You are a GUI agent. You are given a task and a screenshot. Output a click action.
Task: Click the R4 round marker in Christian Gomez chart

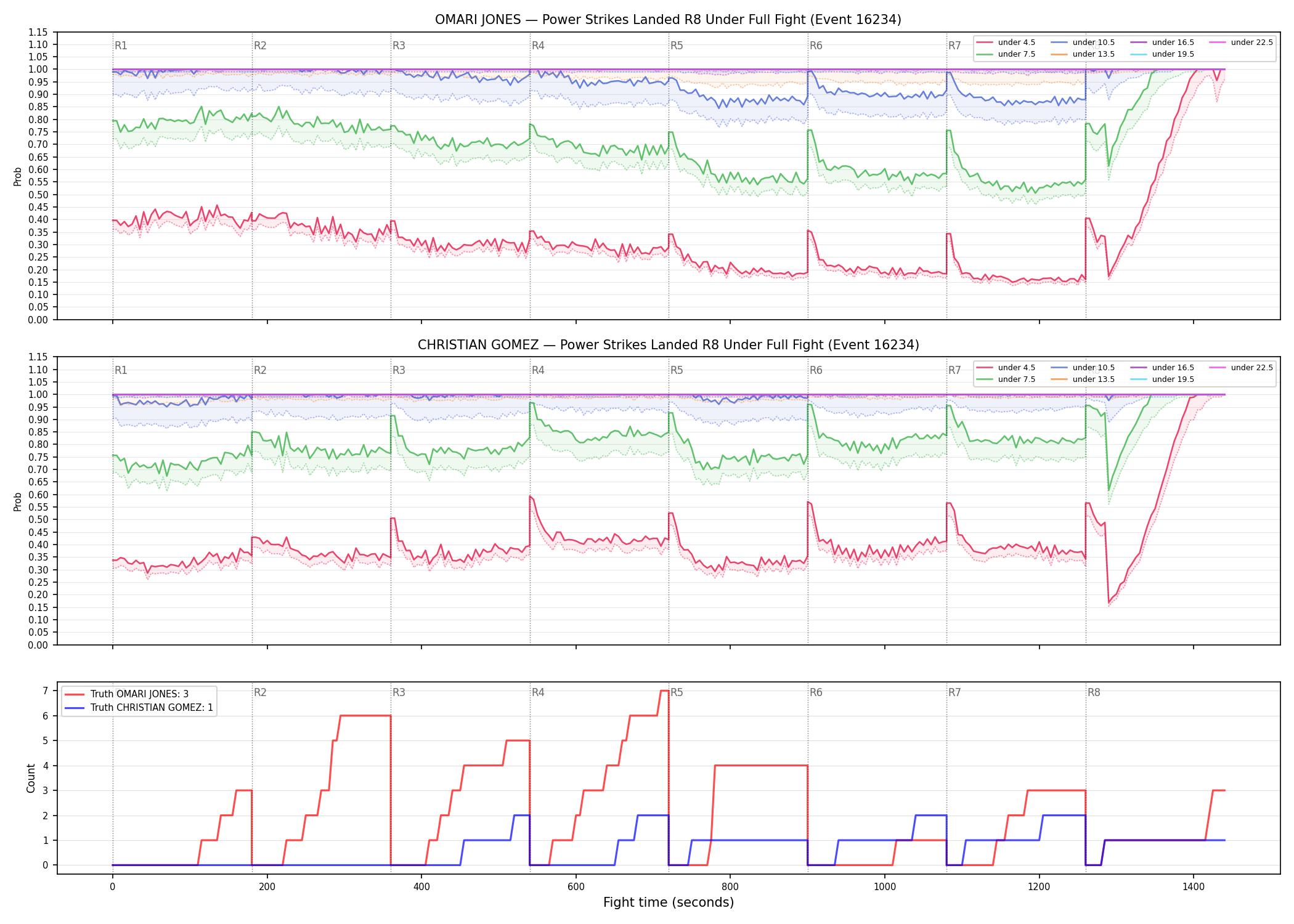[x=538, y=370]
